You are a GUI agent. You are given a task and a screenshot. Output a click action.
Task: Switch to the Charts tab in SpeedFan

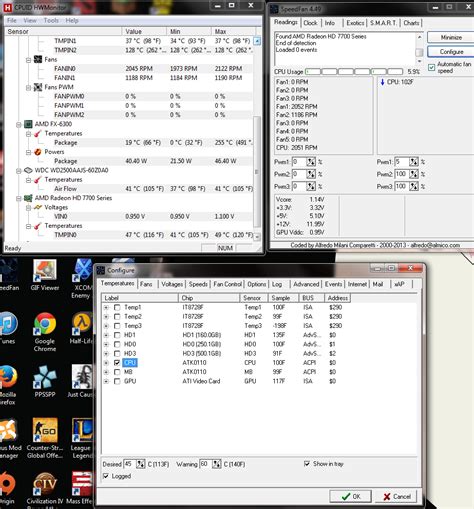(x=411, y=23)
